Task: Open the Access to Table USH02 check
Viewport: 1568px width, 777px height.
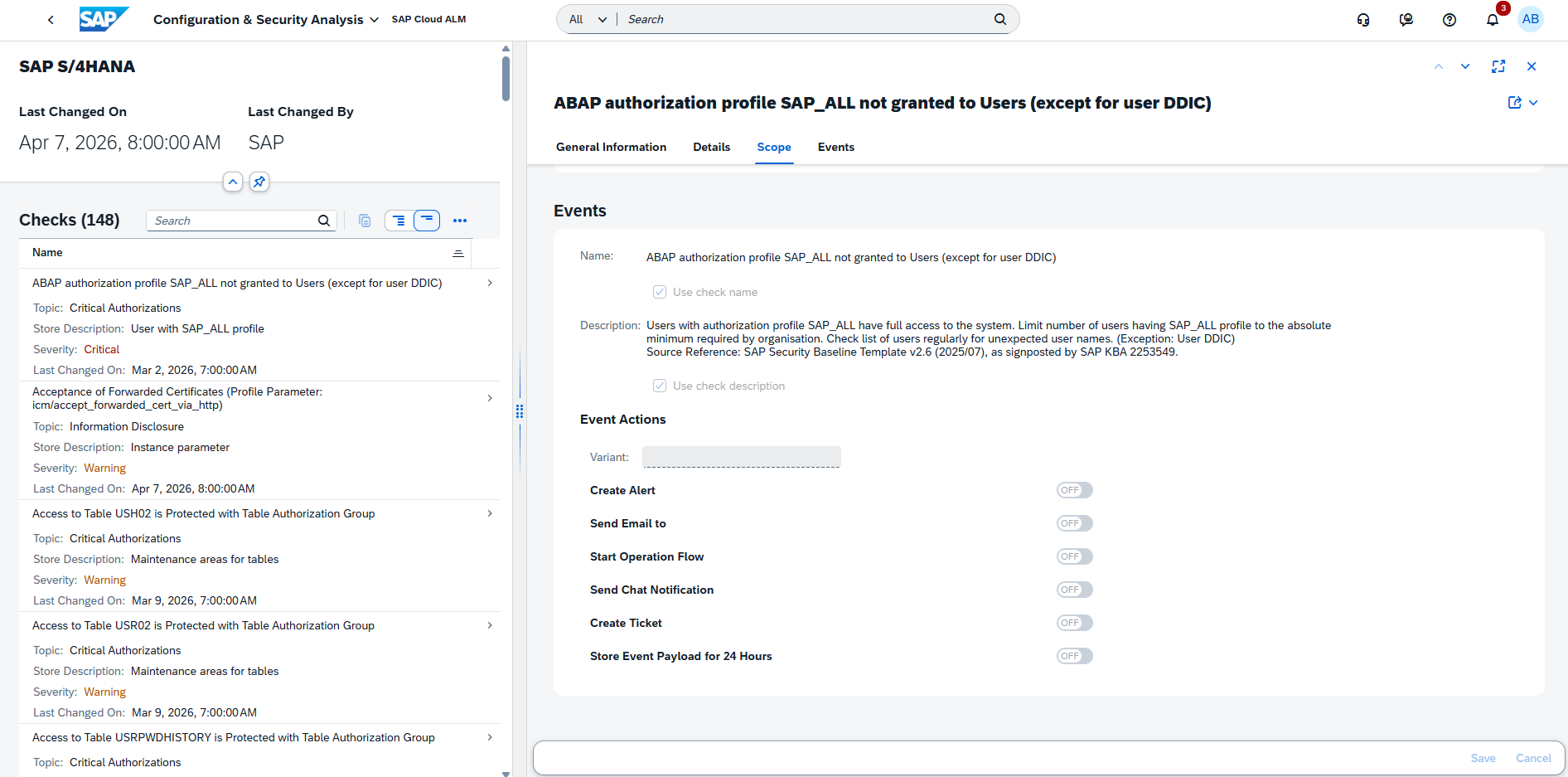Action: pyautogui.click(x=203, y=513)
